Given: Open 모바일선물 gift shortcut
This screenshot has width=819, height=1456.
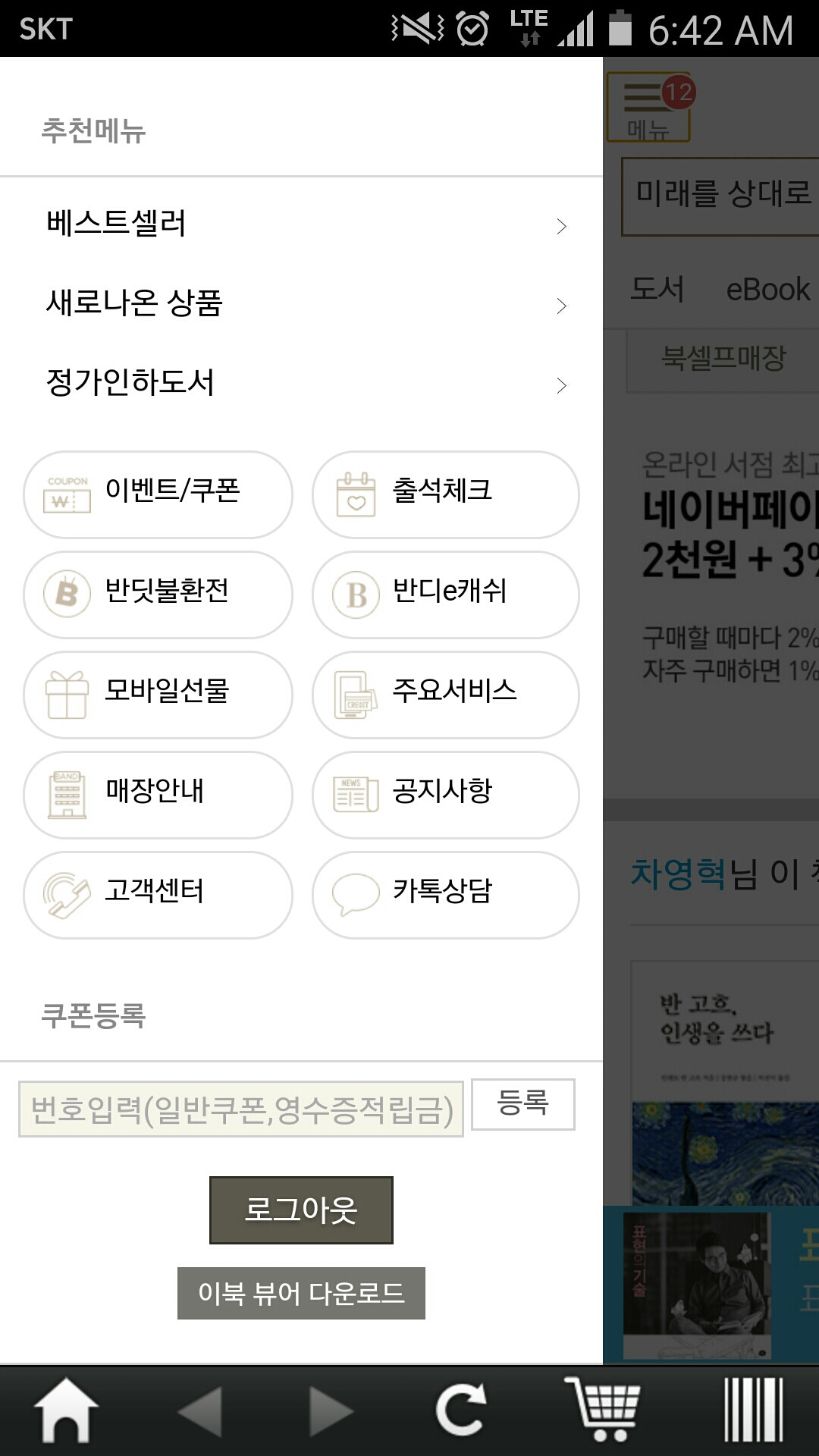Looking at the screenshot, I should click(158, 695).
